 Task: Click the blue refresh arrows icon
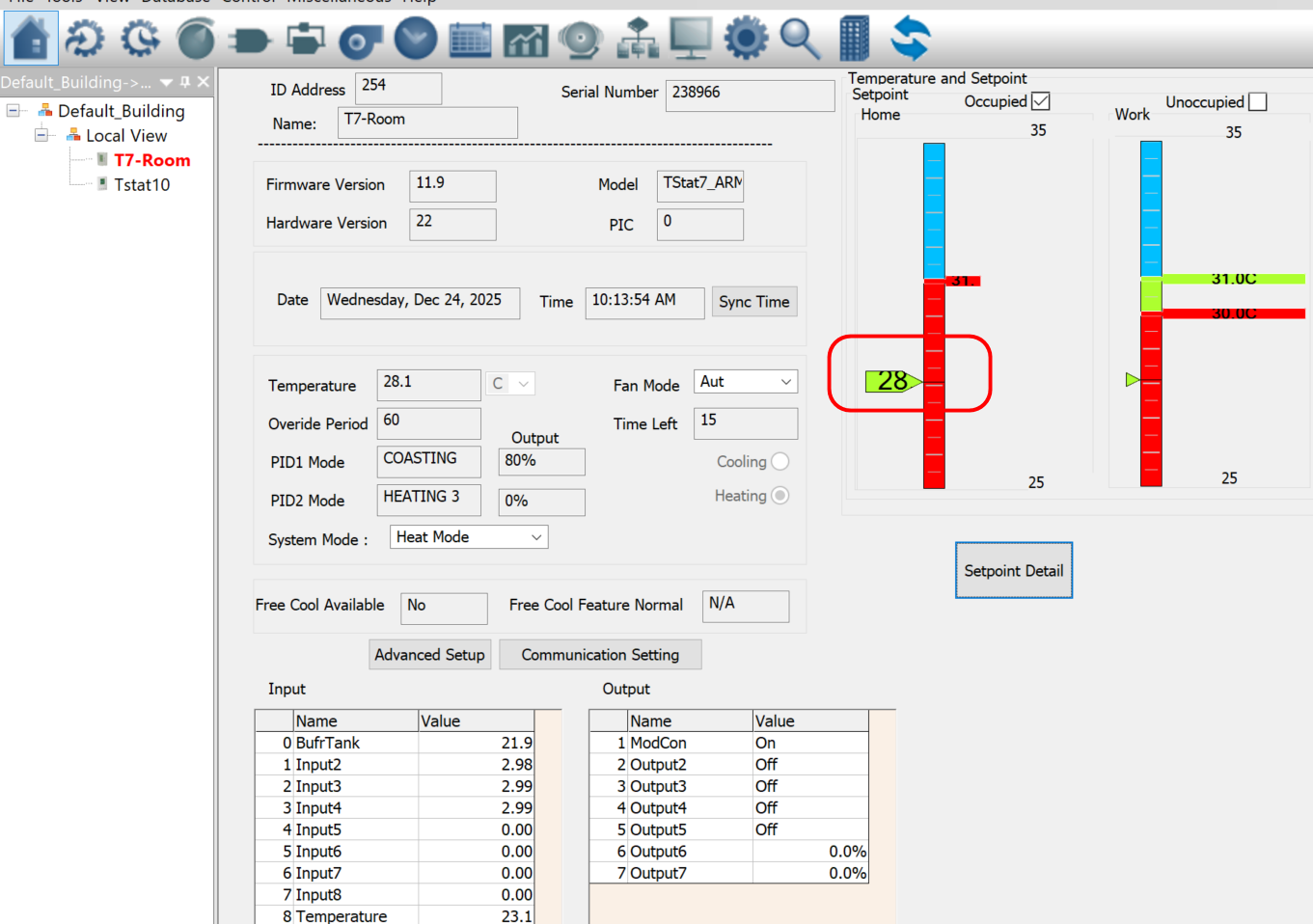coord(911,40)
